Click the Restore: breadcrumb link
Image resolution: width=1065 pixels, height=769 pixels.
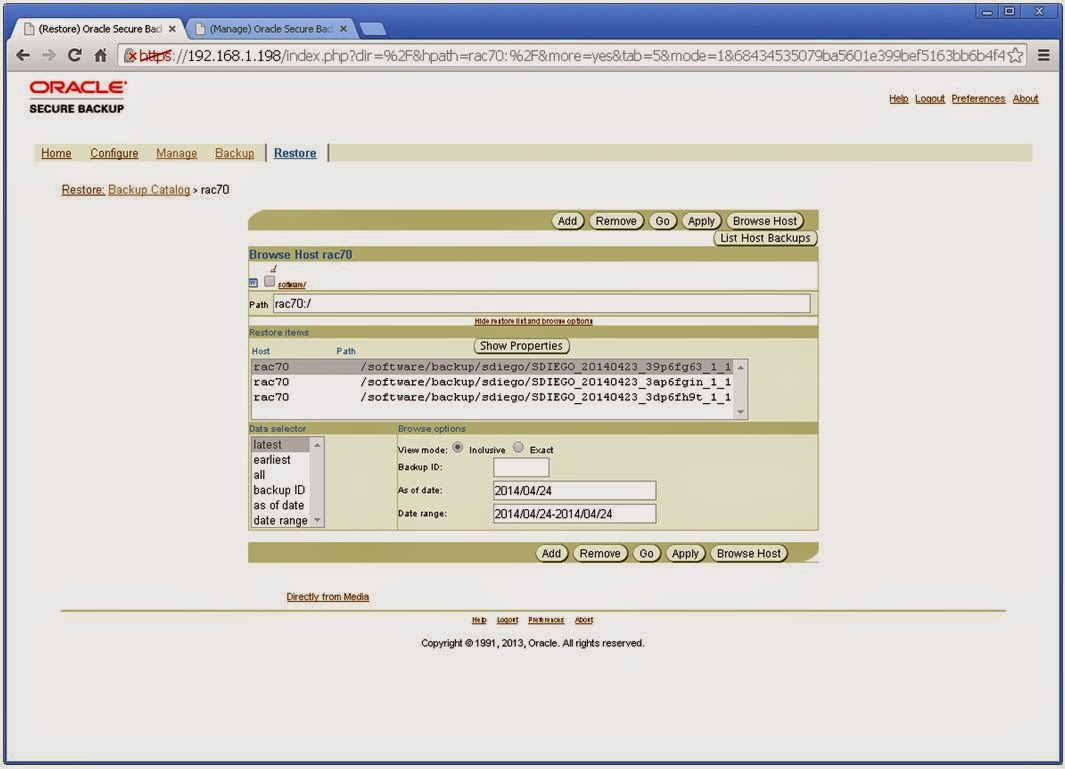[x=83, y=190]
